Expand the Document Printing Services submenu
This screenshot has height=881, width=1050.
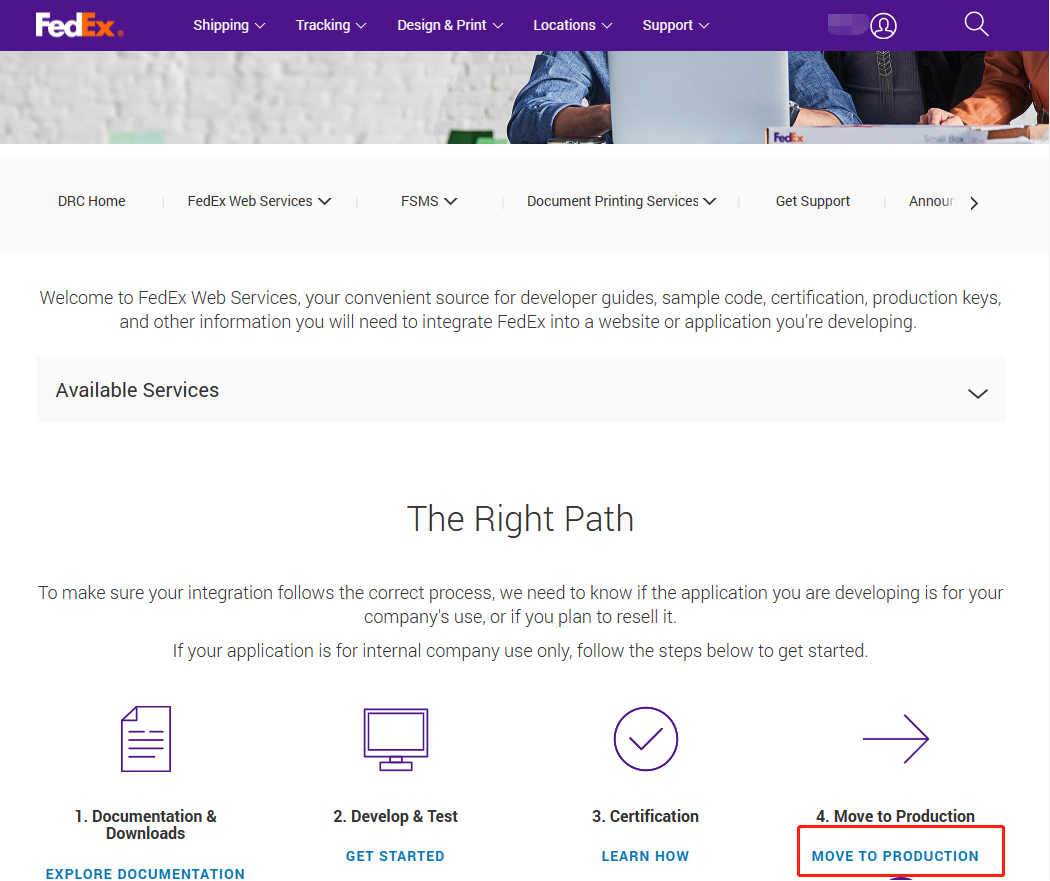(x=621, y=201)
